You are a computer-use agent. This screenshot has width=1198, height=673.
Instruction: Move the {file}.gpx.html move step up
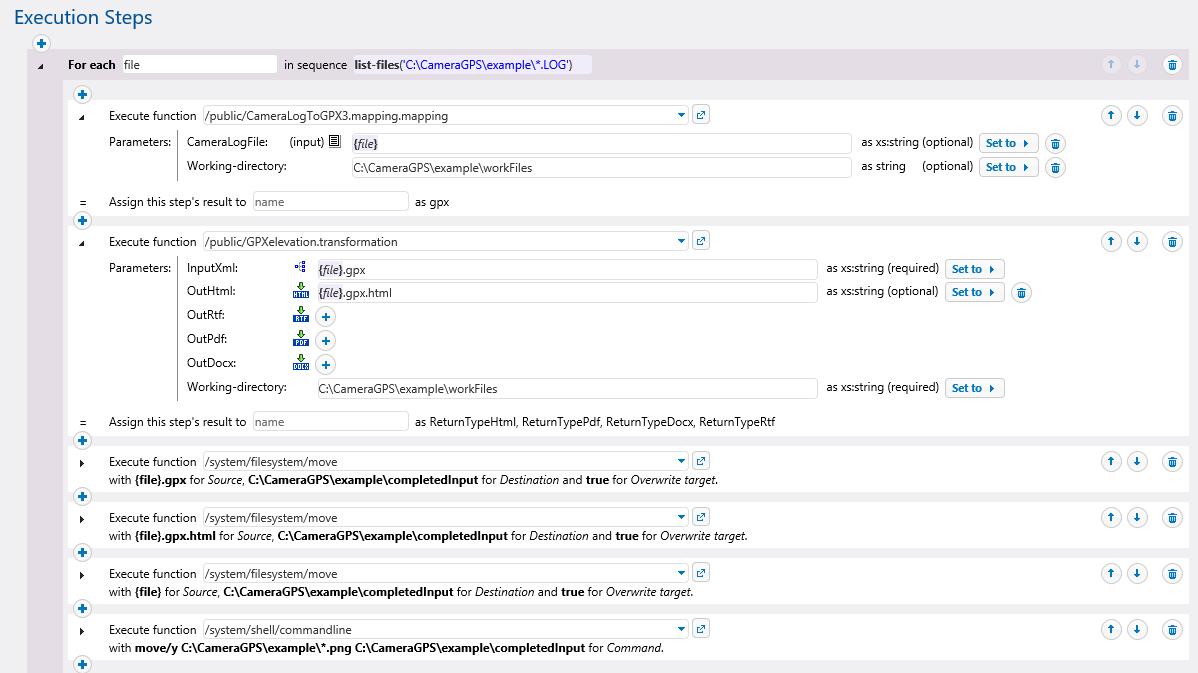pos(1111,517)
